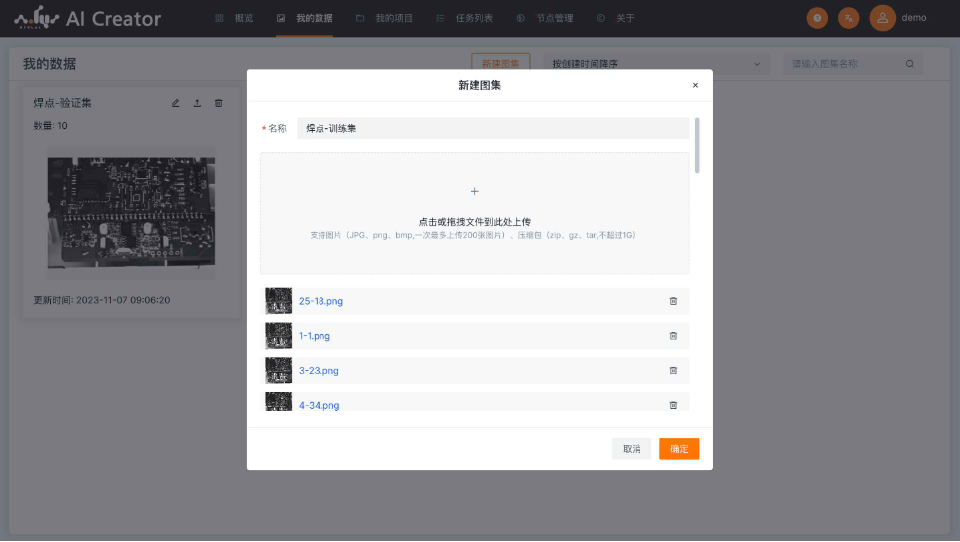Close the 新建图集 dialog with the X
960x542 pixels.
point(695,86)
